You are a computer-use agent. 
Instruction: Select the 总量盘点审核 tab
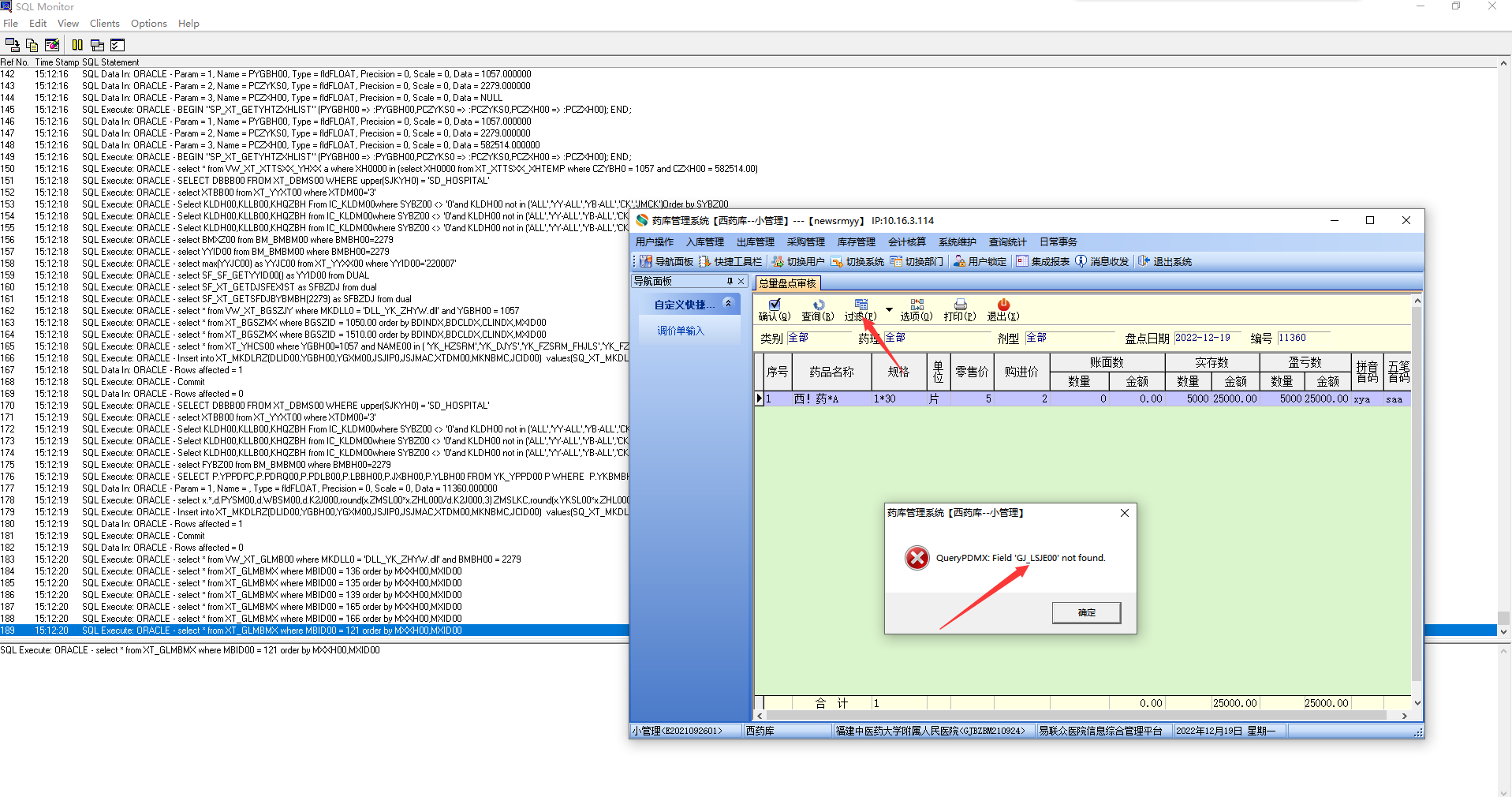[x=787, y=283]
